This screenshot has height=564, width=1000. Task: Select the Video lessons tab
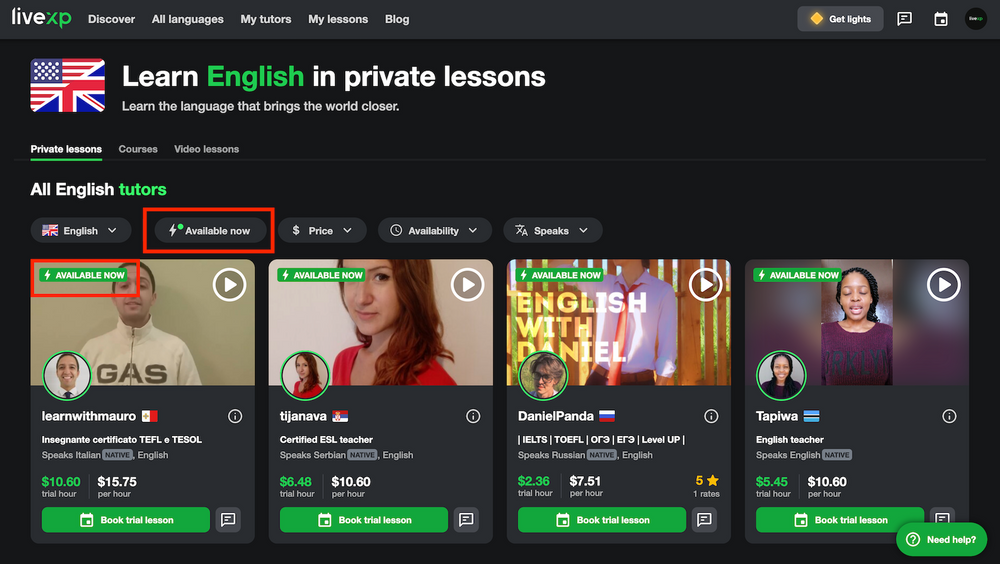point(206,149)
